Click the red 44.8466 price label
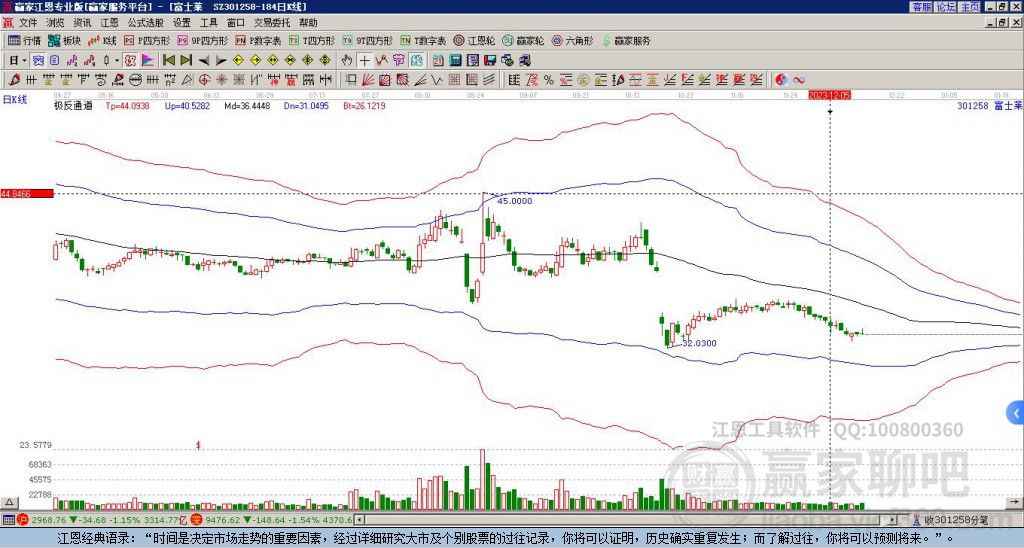The height and width of the screenshot is (548, 1024). (x=26, y=194)
